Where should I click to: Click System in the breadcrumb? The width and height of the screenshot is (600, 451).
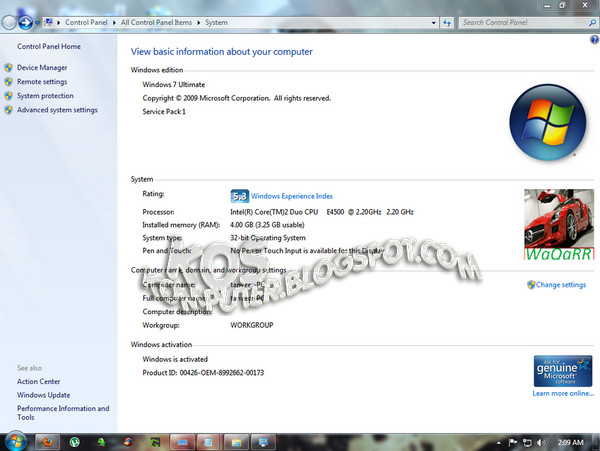coord(216,23)
